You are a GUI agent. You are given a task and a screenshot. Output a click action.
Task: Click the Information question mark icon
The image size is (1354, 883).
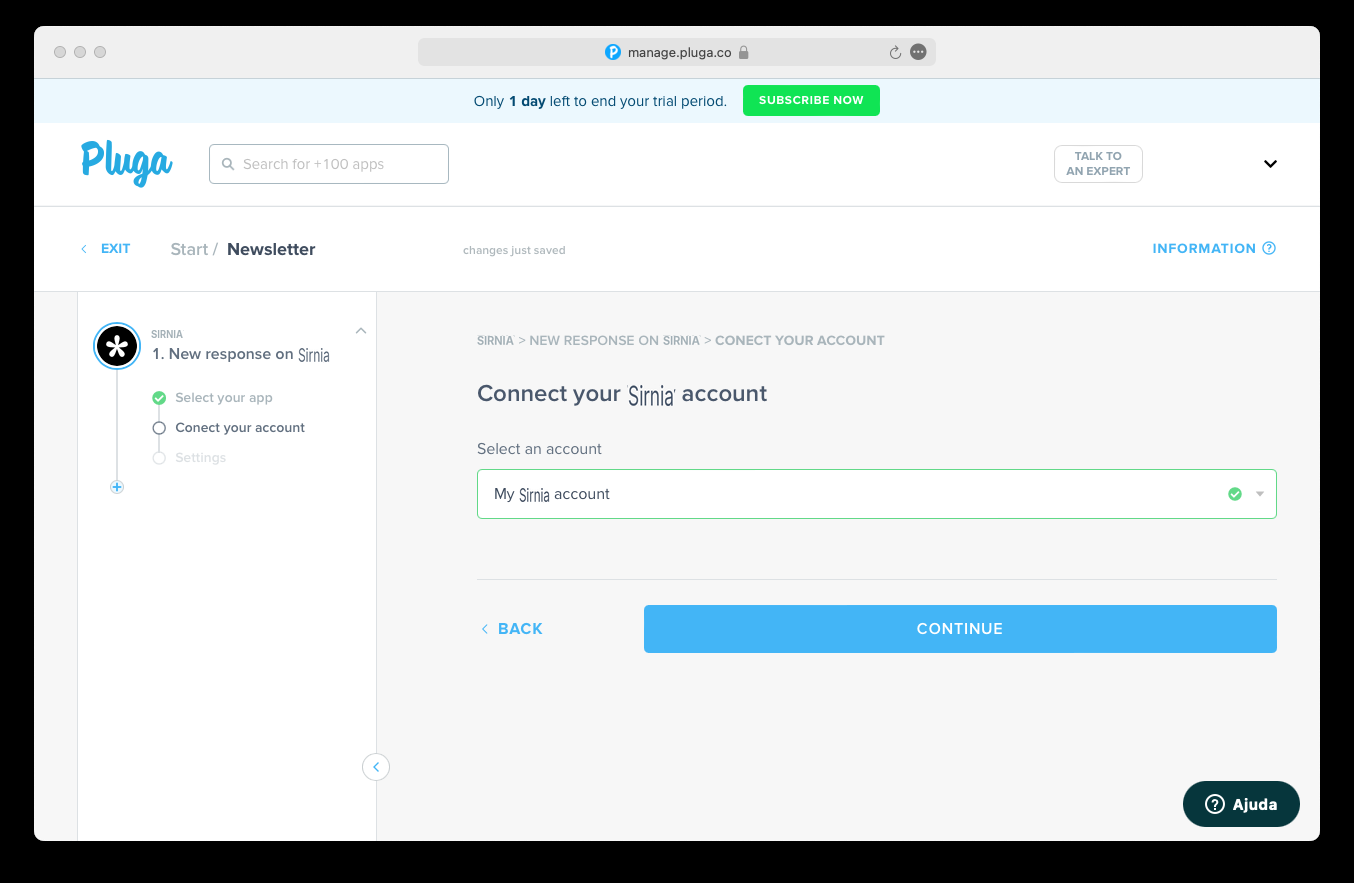[x=1269, y=248]
